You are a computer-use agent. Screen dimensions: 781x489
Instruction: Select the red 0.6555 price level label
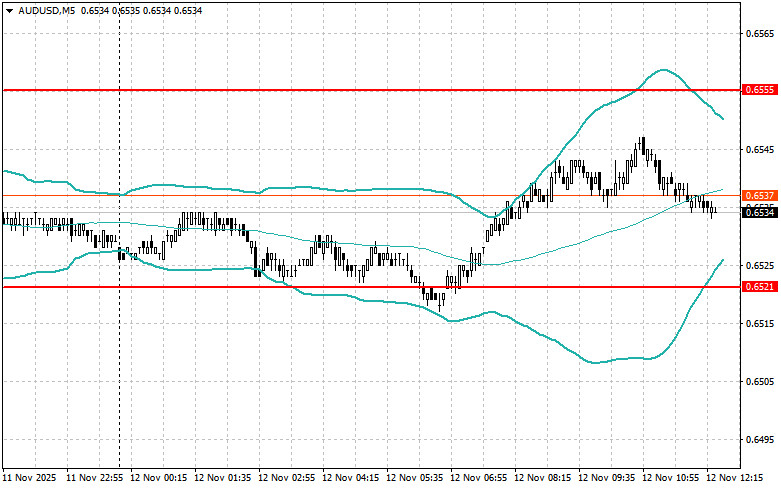tap(760, 90)
